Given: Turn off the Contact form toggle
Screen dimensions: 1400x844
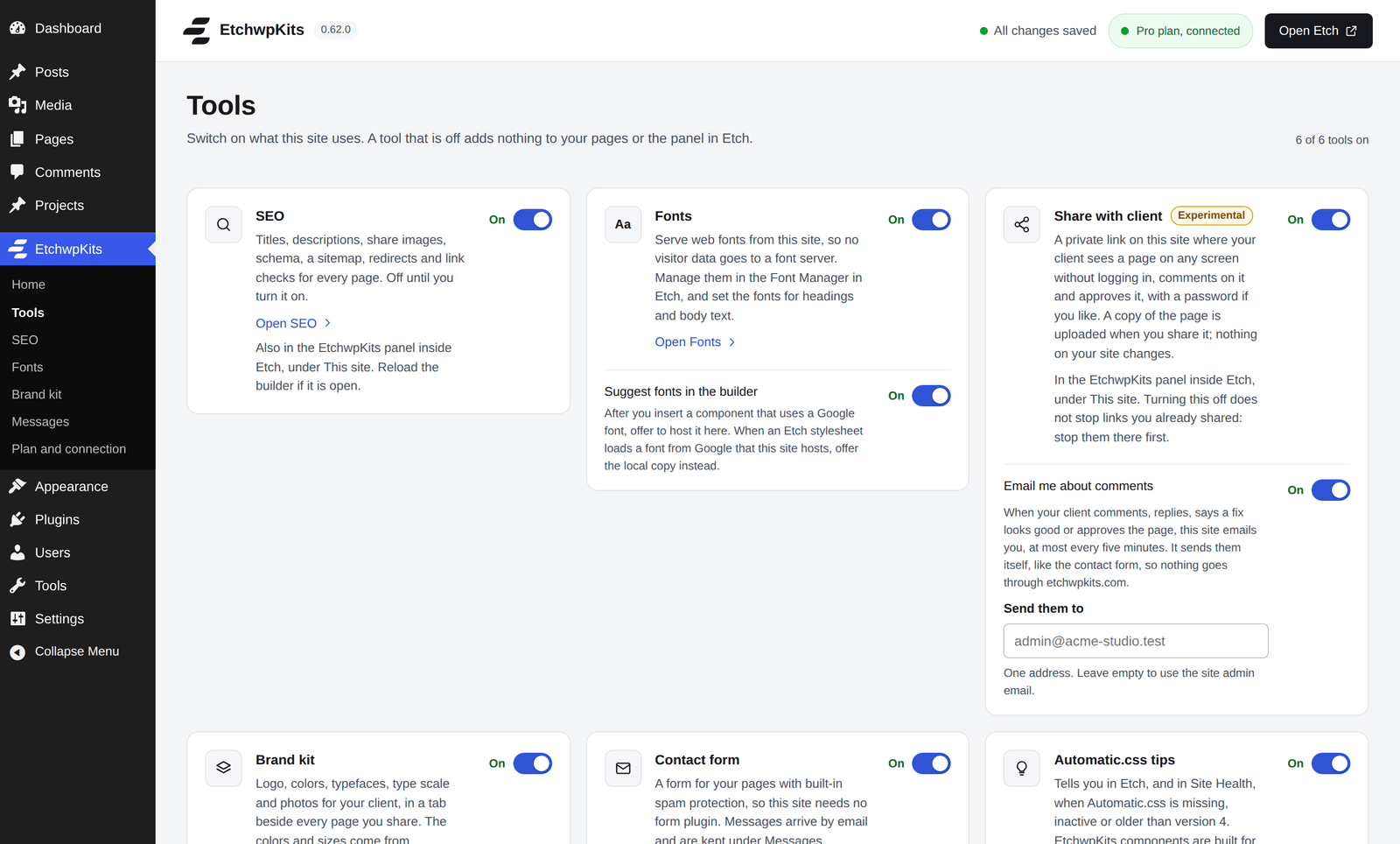Looking at the screenshot, I should coord(932,763).
